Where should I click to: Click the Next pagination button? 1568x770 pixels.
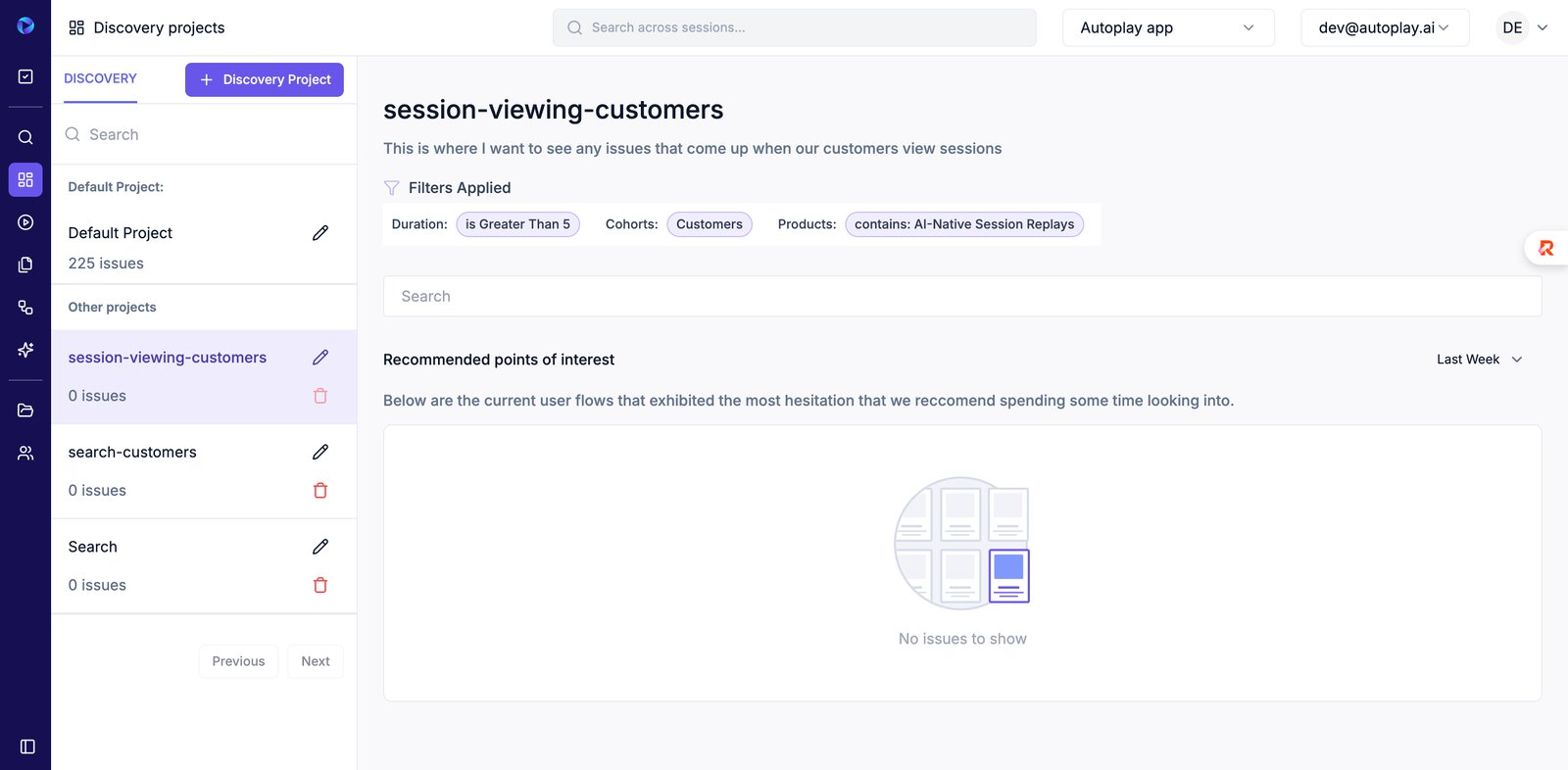(316, 661)
